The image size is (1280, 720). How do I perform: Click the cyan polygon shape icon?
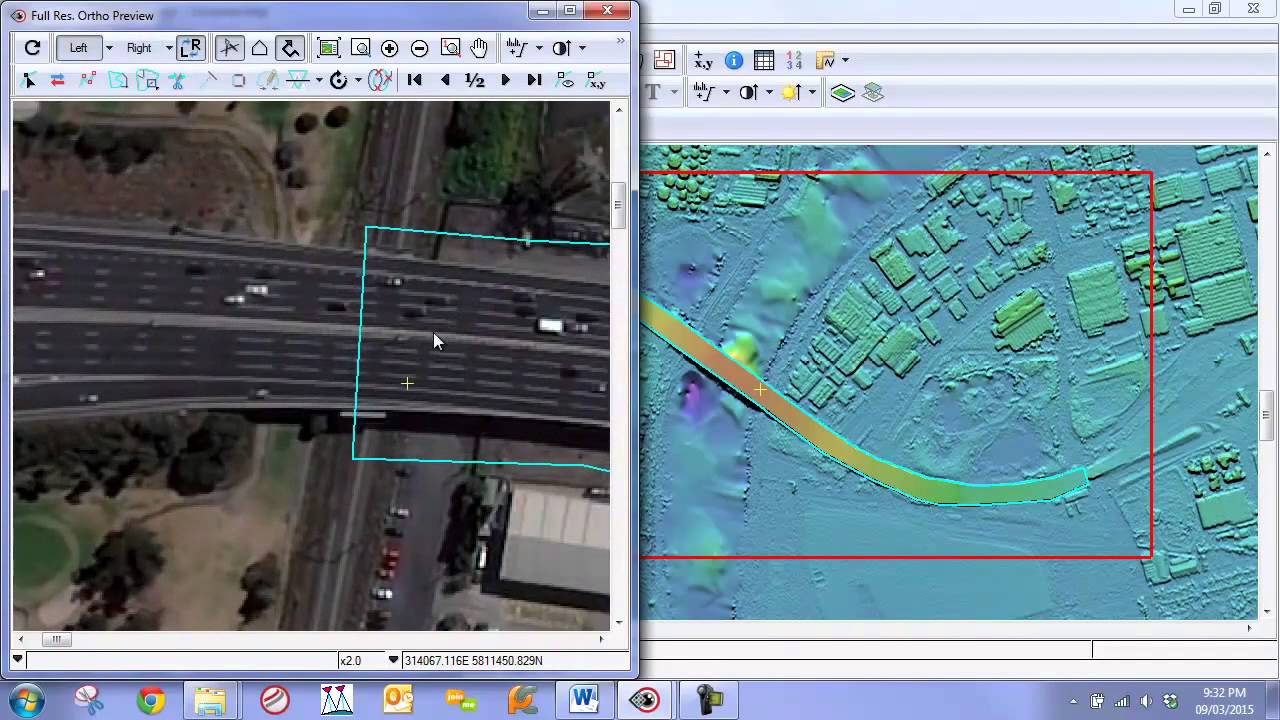click(118, 80)
